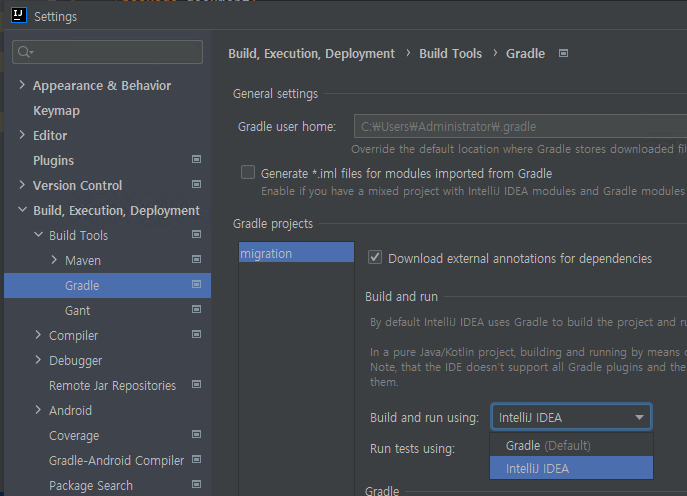This screenshot has height=496, width=687.
Task: Click project-level icon next to Compiler
Action: pos(196,334)
